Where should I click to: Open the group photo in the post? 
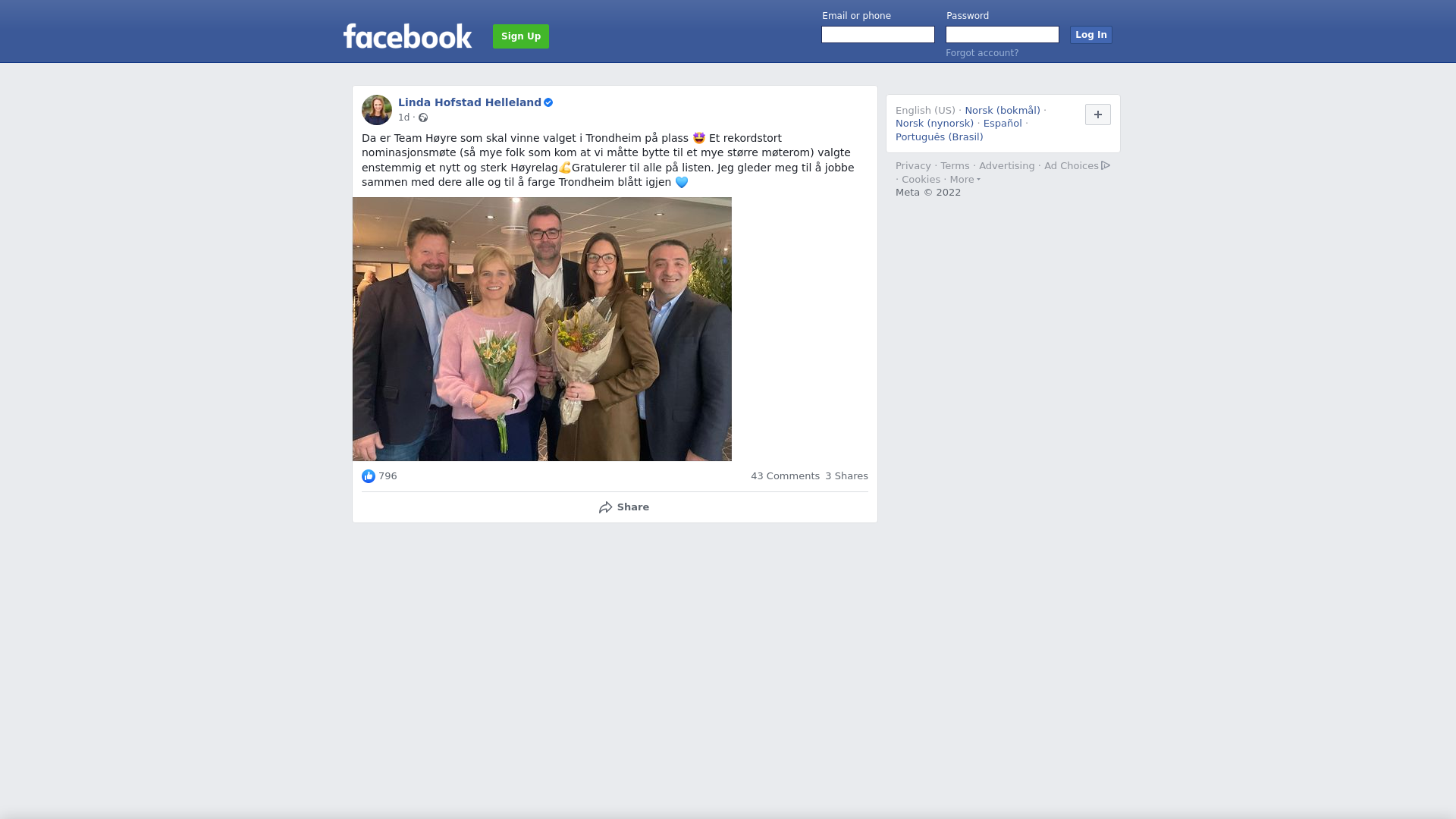(x=542, y=329)
